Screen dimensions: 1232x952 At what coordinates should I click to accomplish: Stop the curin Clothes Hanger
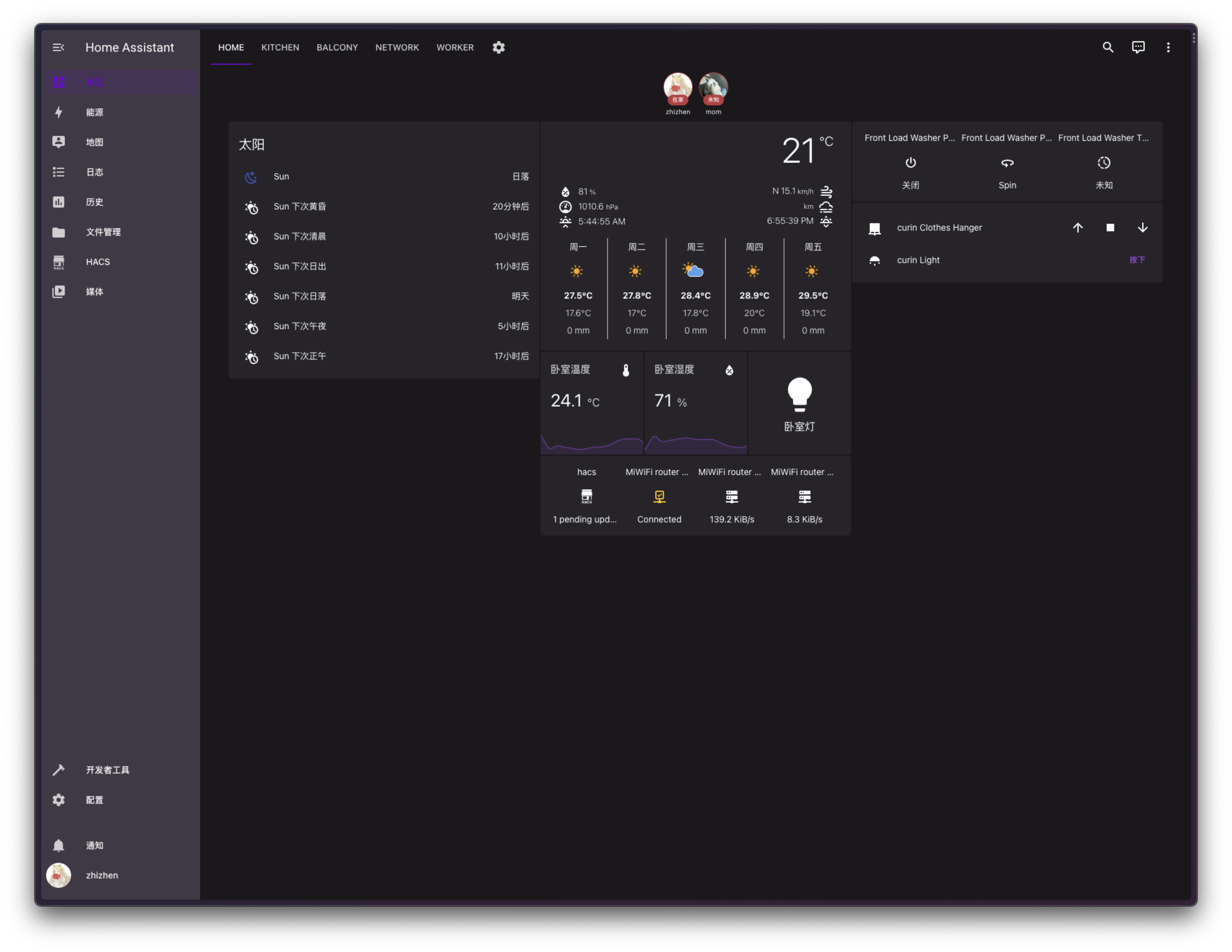1109,228
